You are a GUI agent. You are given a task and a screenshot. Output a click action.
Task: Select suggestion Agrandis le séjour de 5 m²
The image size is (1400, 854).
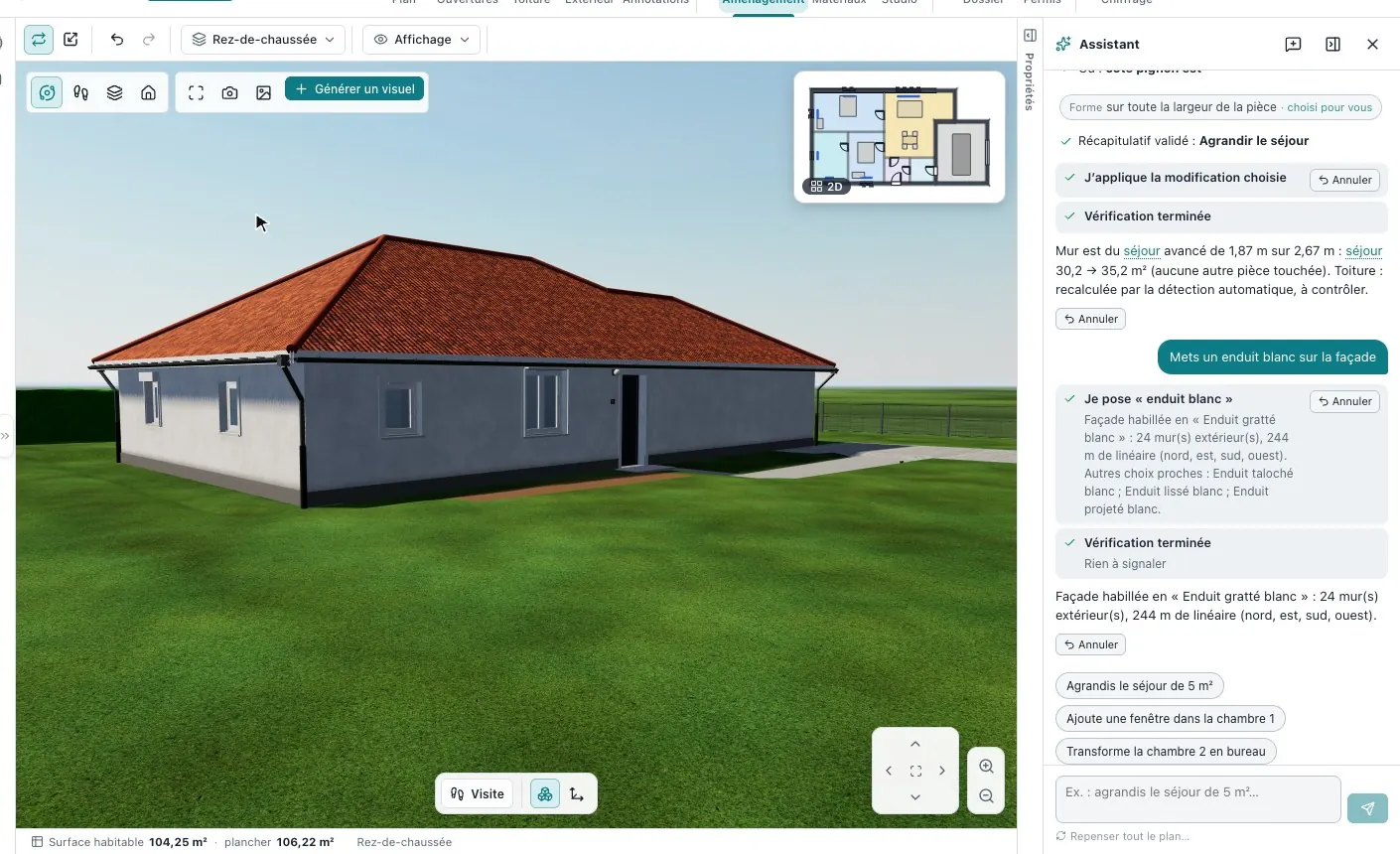(x=1140, y=686)
